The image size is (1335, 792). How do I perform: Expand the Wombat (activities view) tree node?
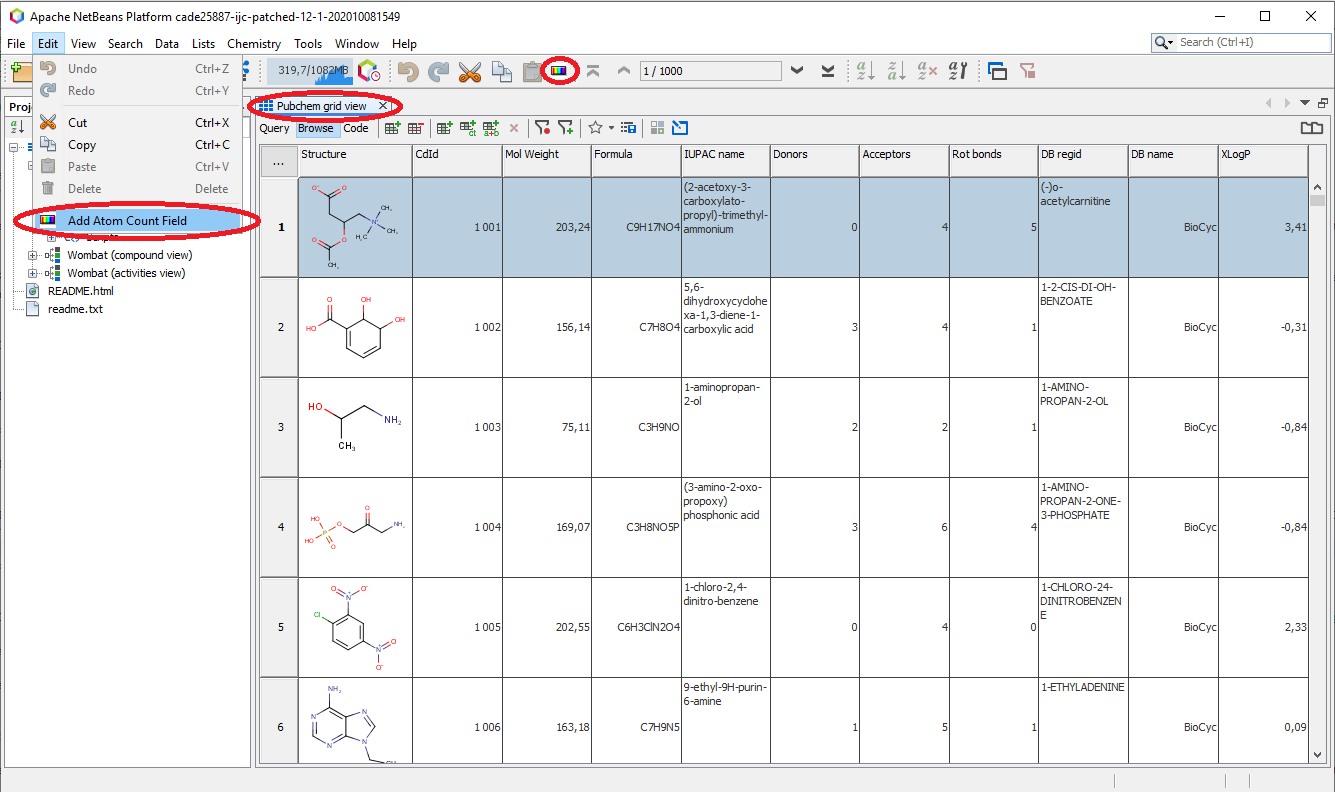pyautogui.click(x=33, y=273)
